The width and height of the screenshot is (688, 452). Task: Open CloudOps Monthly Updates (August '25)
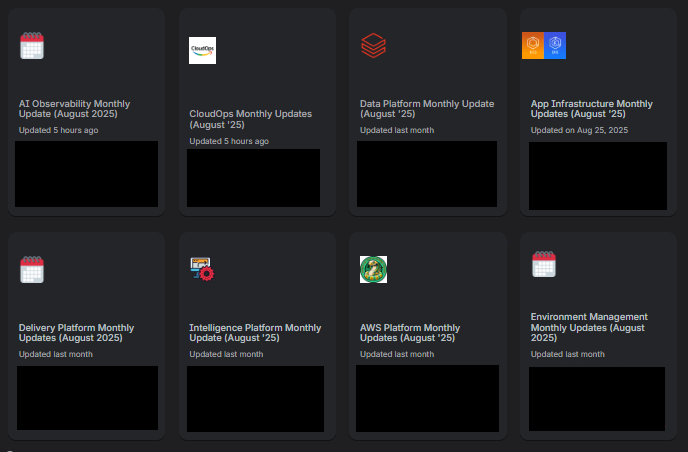point(251,119)
